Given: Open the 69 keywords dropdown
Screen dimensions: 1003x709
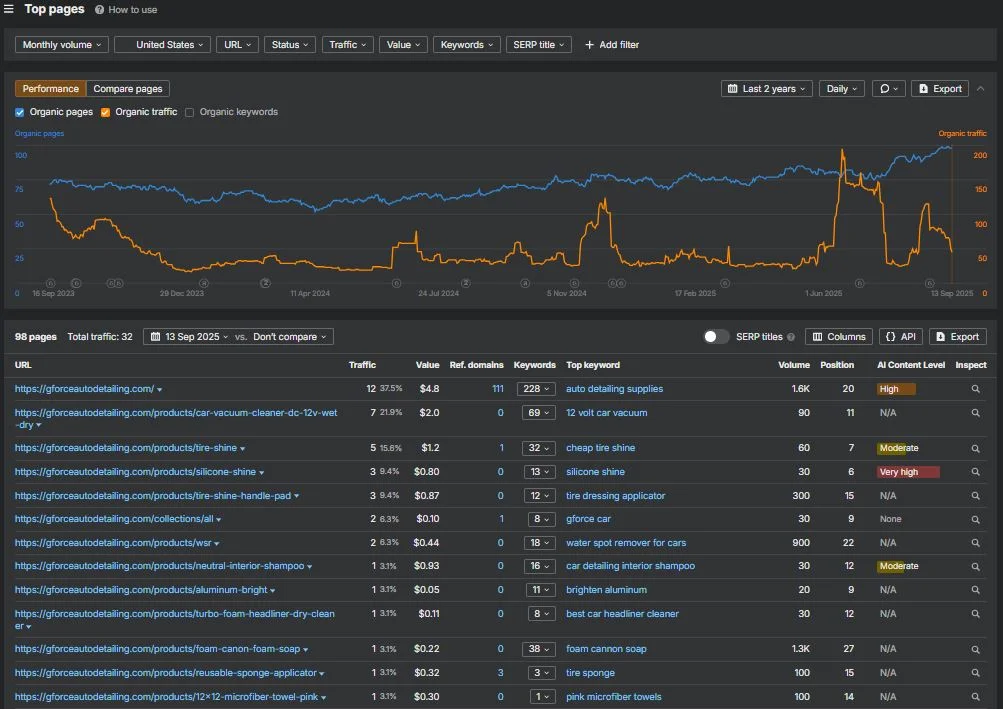Looking at the screenshot, I should 539,413.
